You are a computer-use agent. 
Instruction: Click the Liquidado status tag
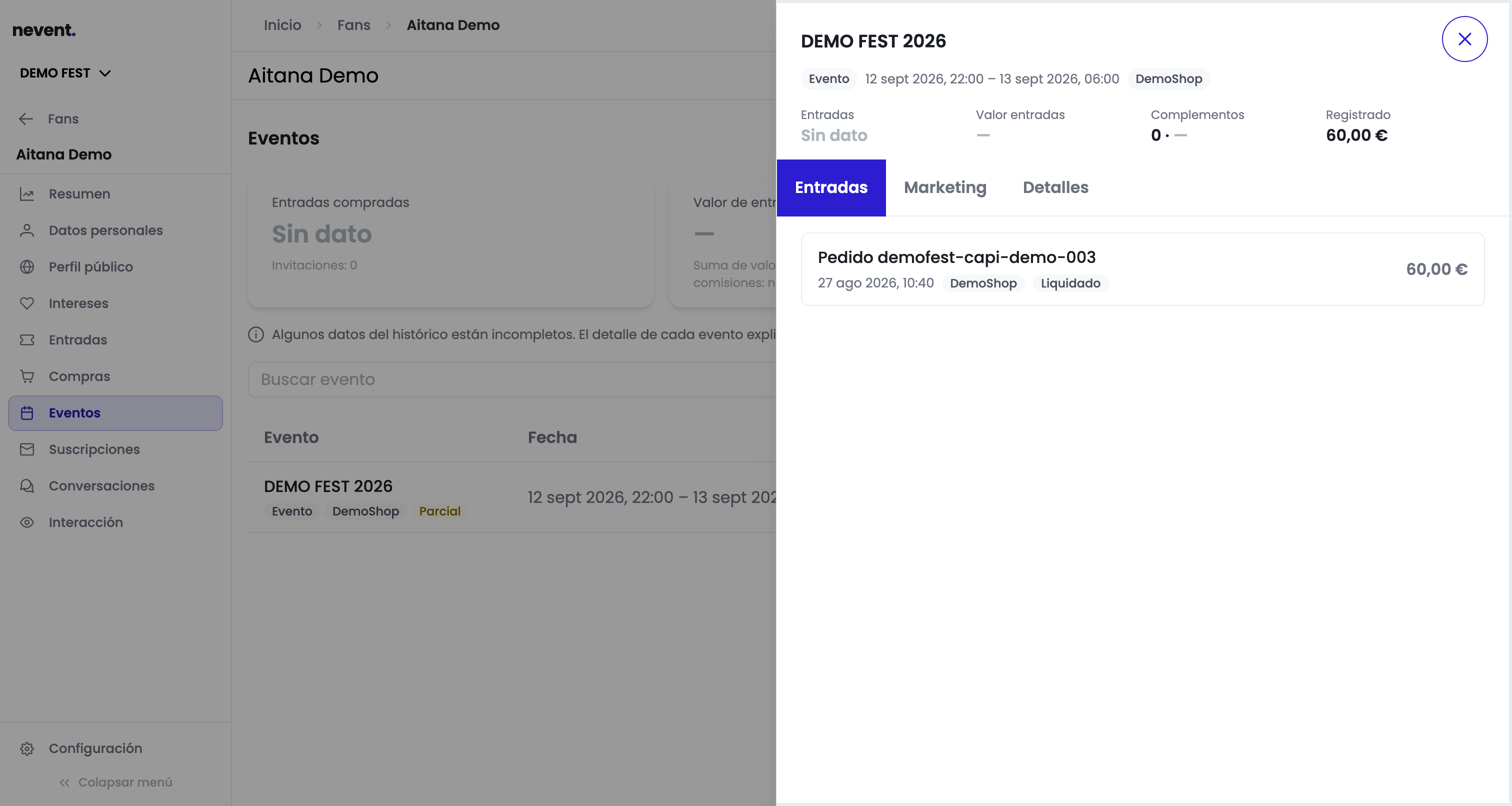[1070, 283]
